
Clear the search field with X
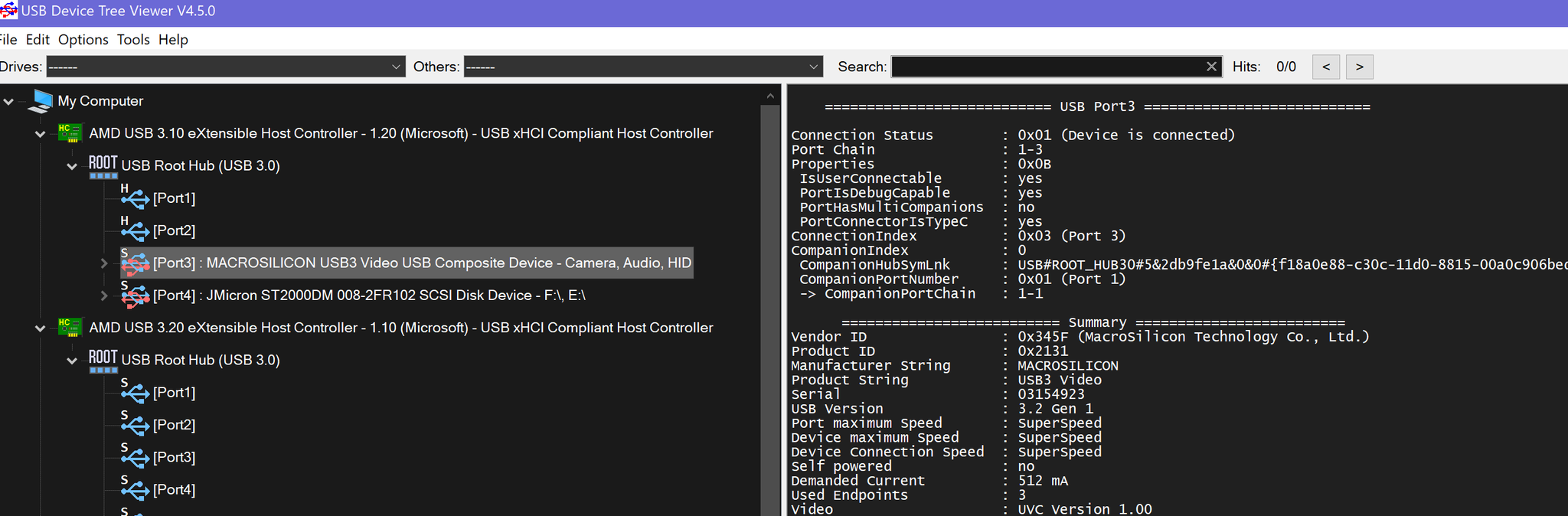(1211, 67)
